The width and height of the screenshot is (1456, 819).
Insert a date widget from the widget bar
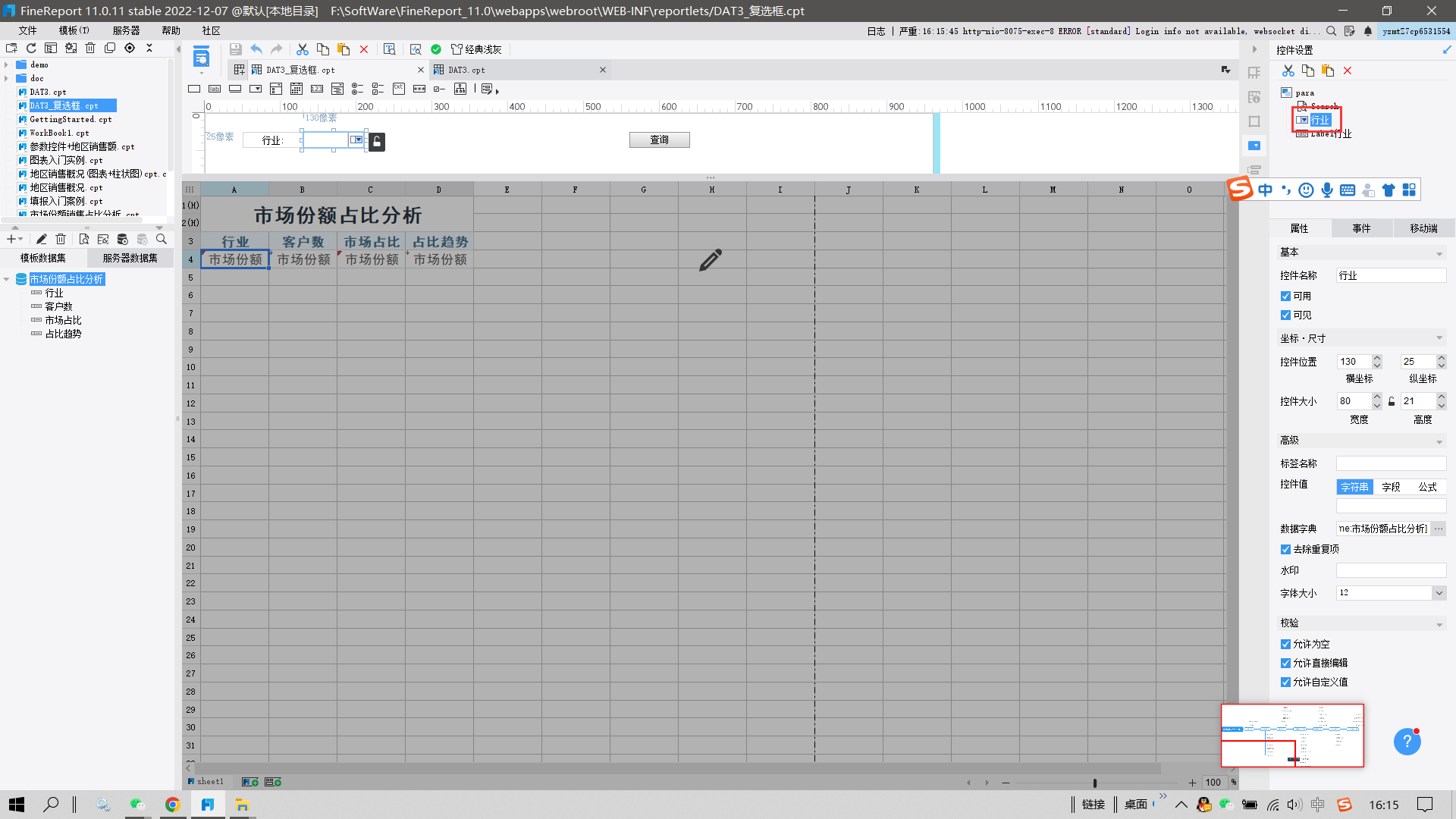tap(297, 89)
